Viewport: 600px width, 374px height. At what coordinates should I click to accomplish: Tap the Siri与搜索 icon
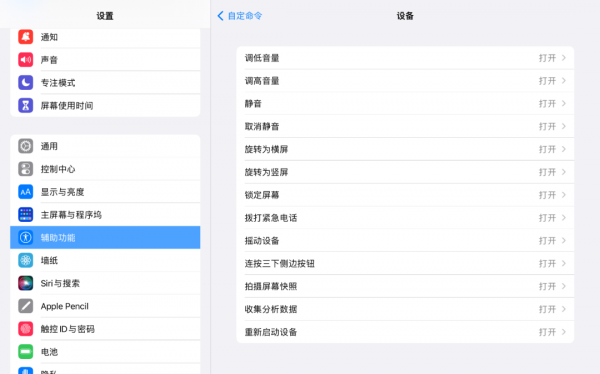[x=26, y=283]
